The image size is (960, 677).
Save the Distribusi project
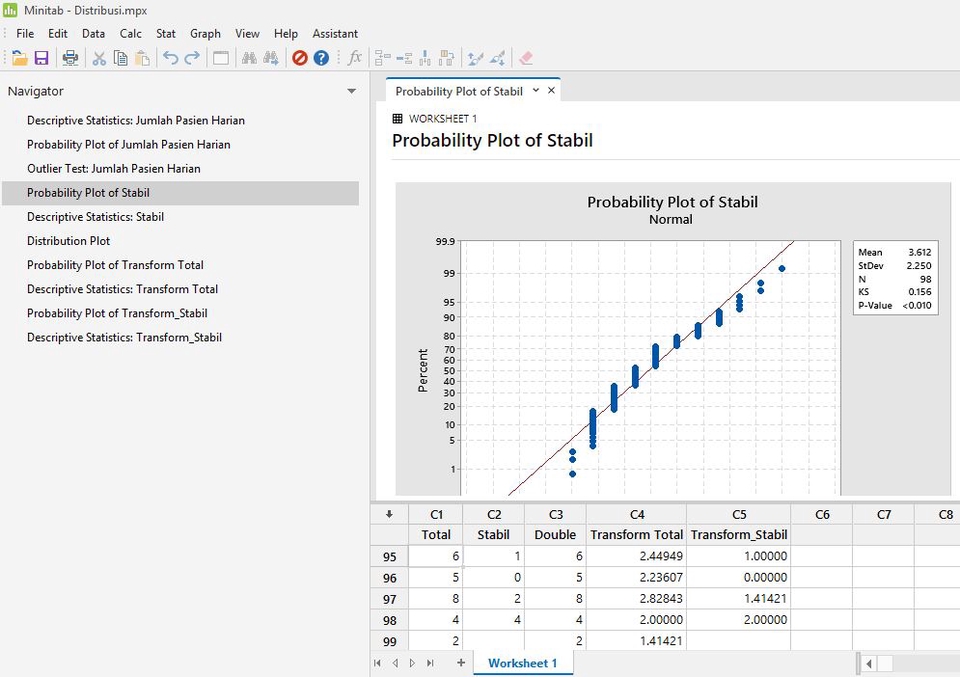[41, 57]
